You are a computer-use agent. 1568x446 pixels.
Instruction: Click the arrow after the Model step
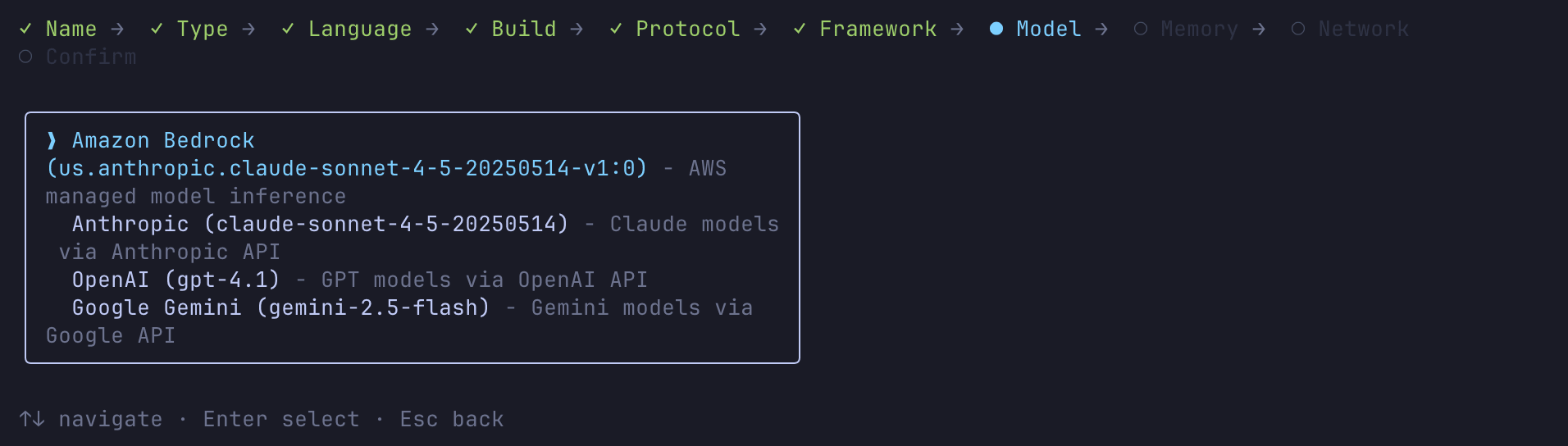(x=1101, y=29)
